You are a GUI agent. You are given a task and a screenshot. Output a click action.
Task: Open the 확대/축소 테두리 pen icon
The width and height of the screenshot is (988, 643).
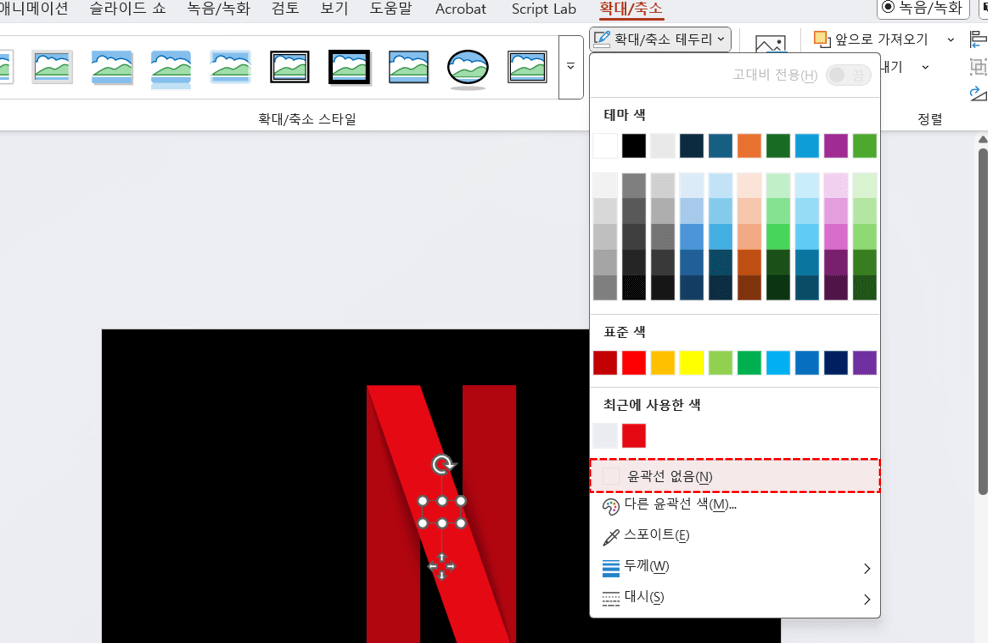[603, 38]
